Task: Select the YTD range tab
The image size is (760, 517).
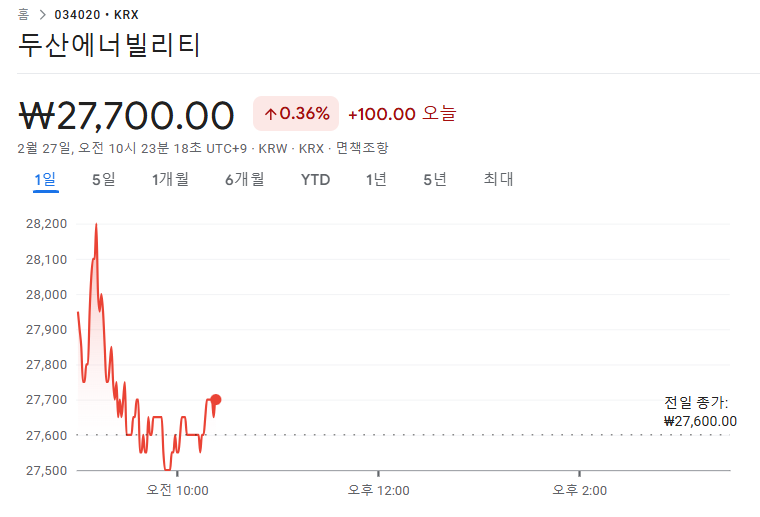Action: coord(316,180)
